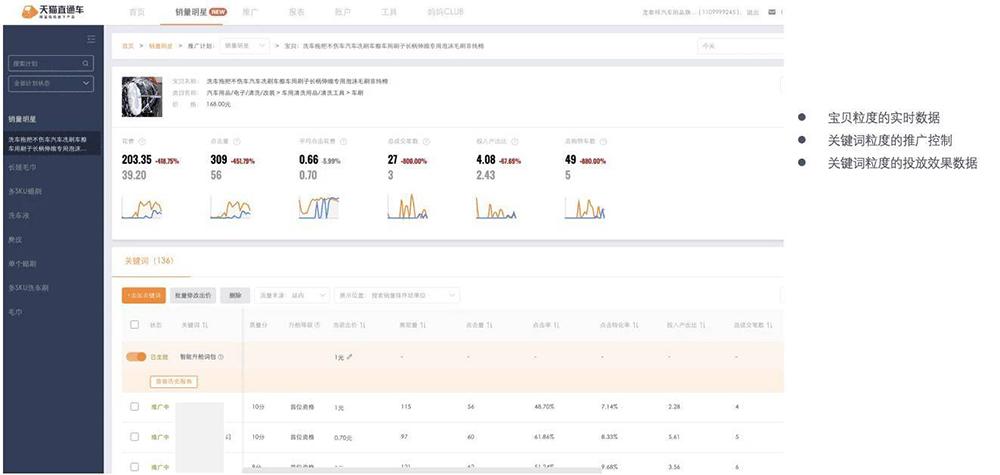1000x475 pixels.
Task: Sort by 展现量 column sort icon
Action: [x=423, y=325]
